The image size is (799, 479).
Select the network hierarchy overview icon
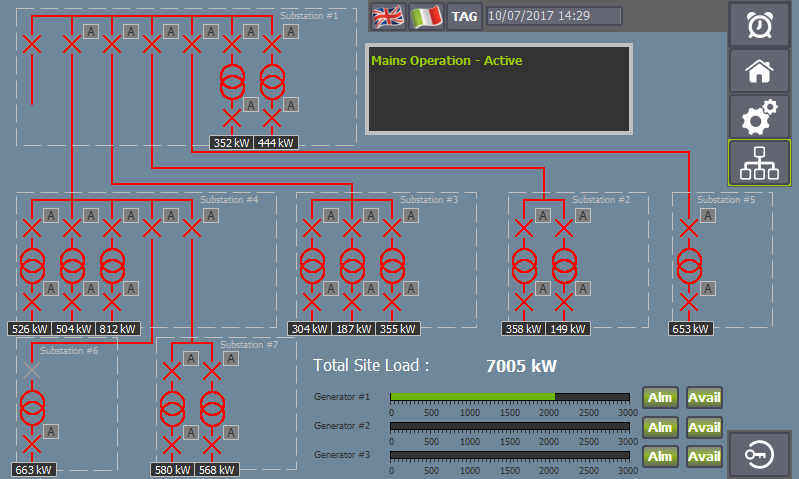(x=759, y=163)
